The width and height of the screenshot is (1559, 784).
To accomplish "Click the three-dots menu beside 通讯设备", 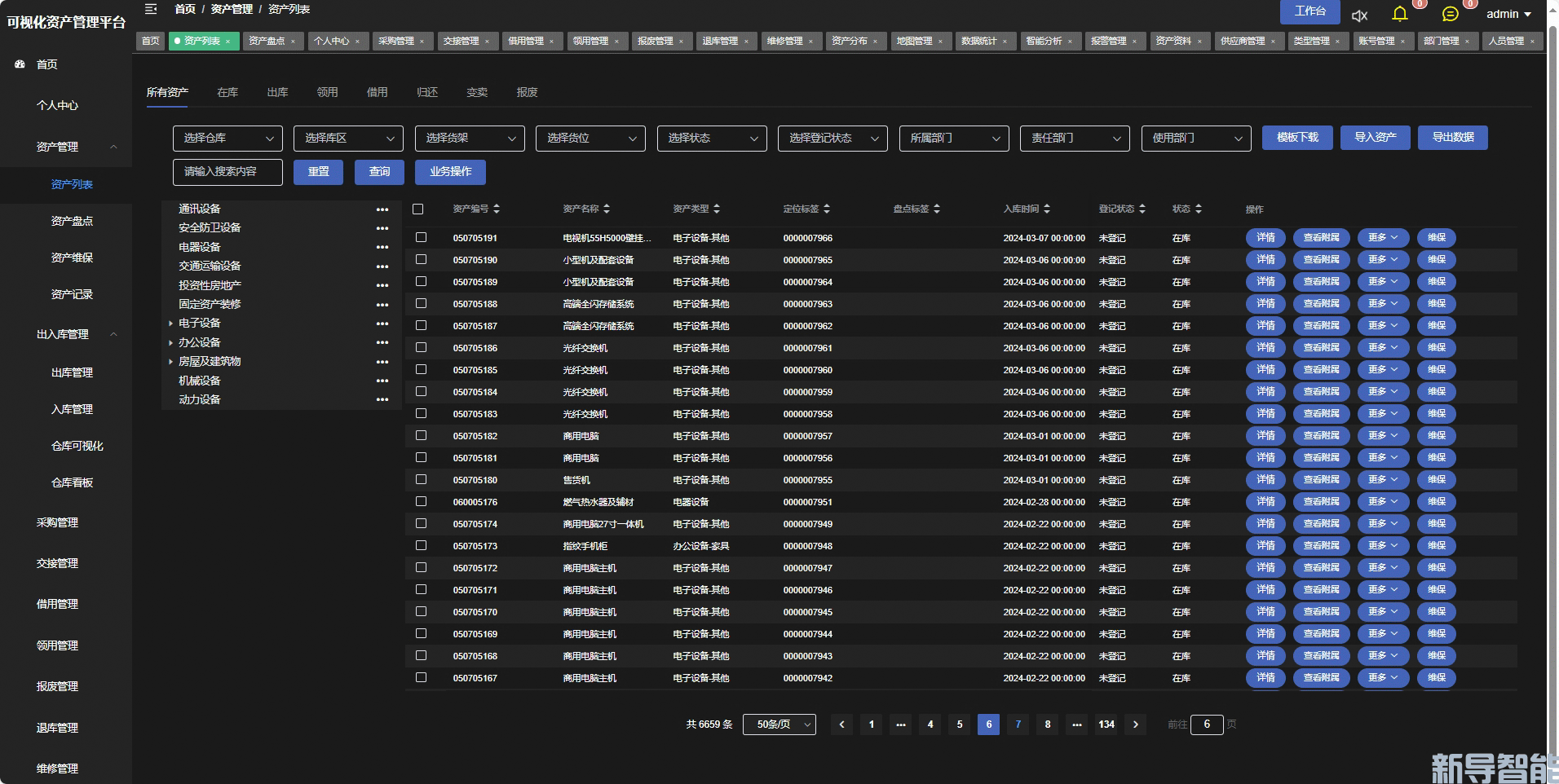I will pos(382,209).
